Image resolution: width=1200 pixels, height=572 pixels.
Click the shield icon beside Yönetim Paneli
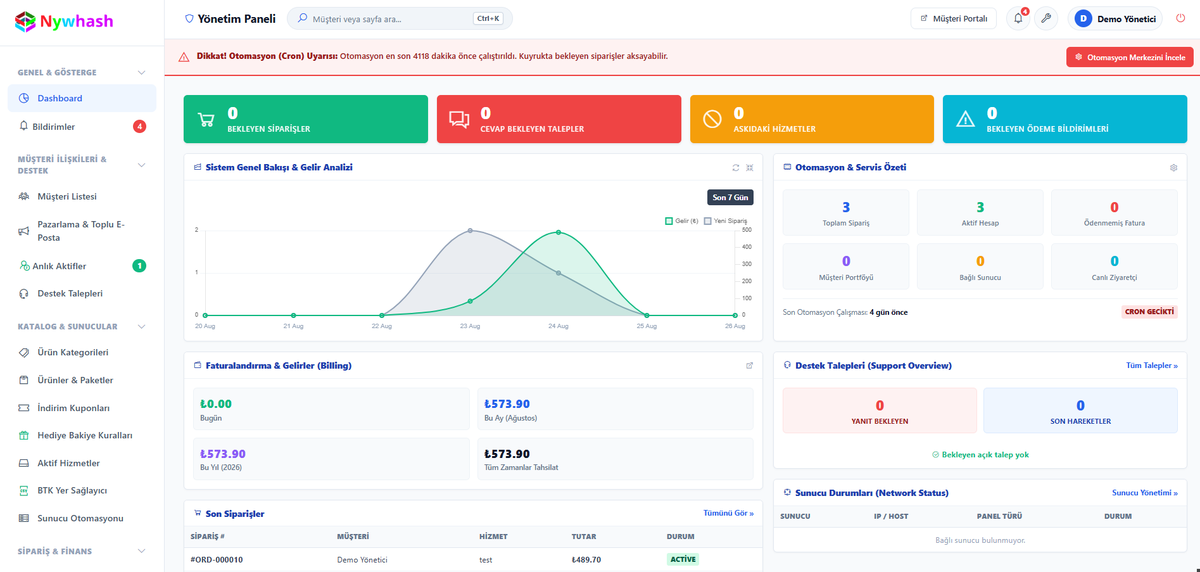190,18
